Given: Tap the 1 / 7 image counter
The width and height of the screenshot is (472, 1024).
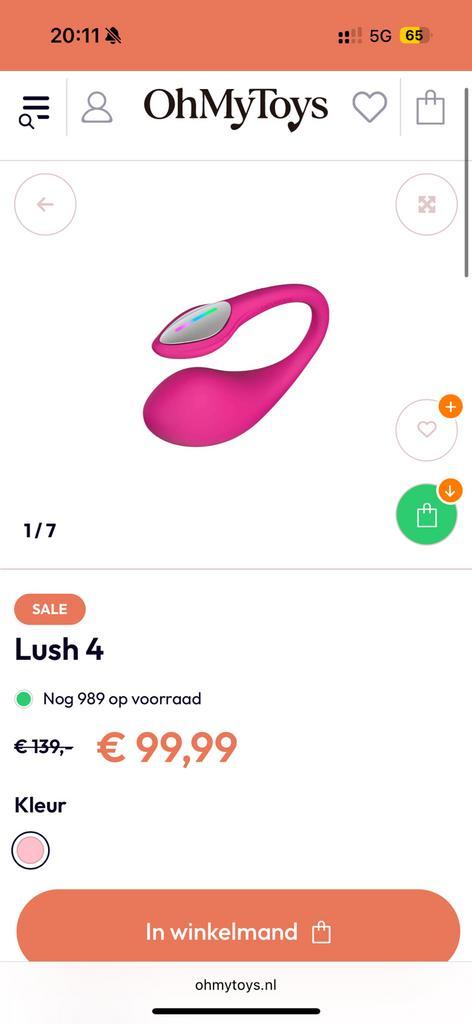Looking at the screenshot, I should pyautogui.click(x=40, y=530).
